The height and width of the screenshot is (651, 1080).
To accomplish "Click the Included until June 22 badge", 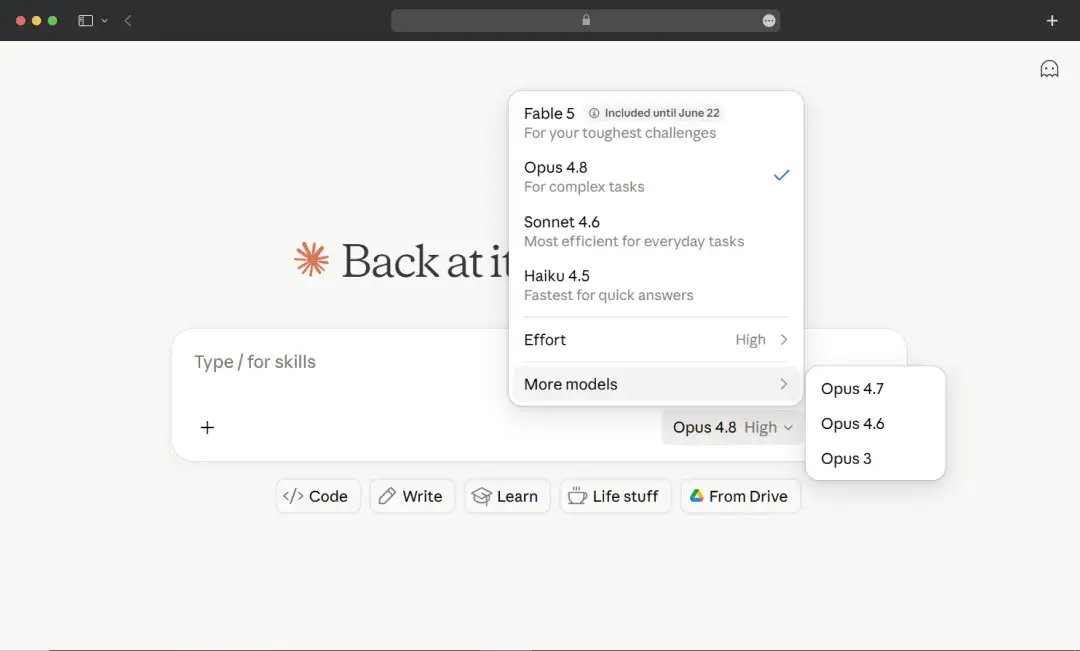I will (653, 113).
